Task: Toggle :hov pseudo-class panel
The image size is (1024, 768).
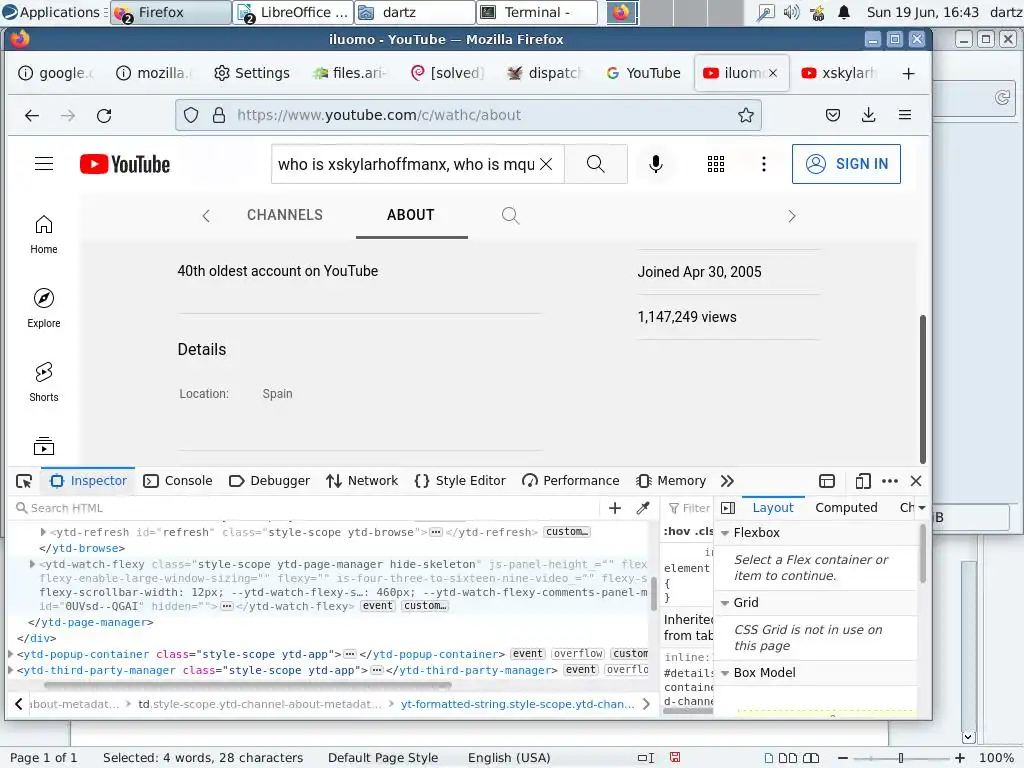Action: (677, 532)
